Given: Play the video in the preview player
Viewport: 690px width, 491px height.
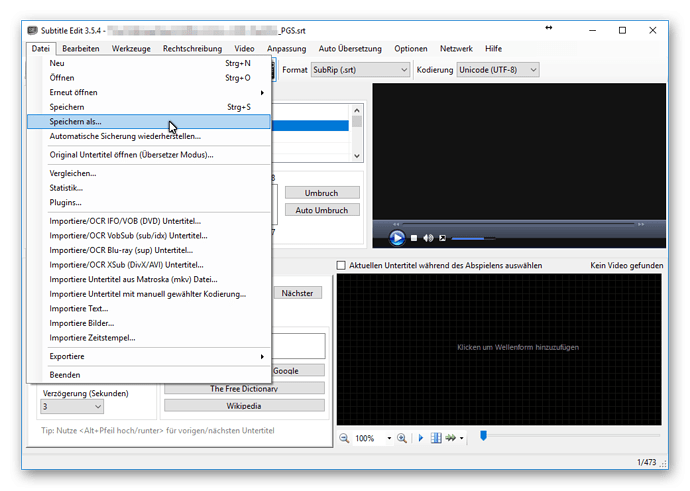Looking at the screenshot, I should [396, 238].
